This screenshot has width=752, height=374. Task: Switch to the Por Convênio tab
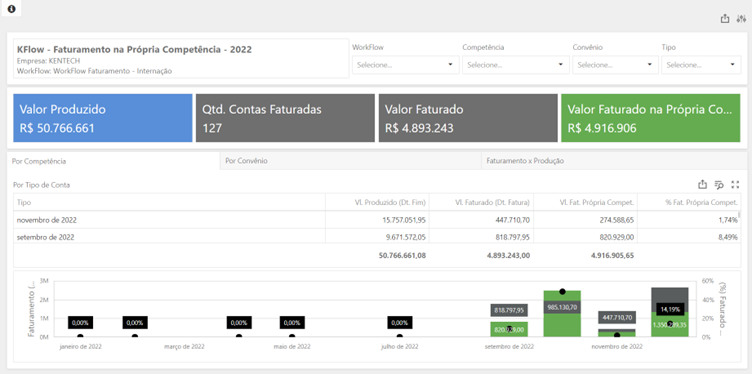[351, 161]
